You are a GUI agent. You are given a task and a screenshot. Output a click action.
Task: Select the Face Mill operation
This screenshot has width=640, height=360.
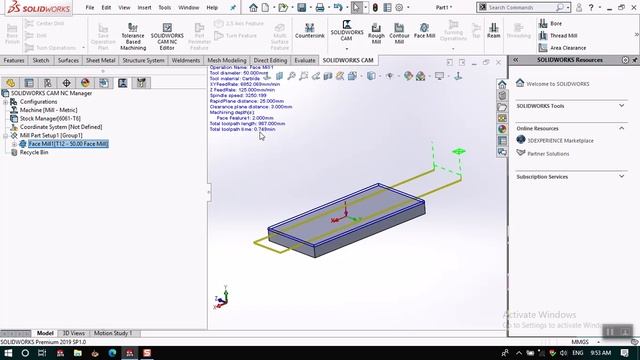pos(424,31)
